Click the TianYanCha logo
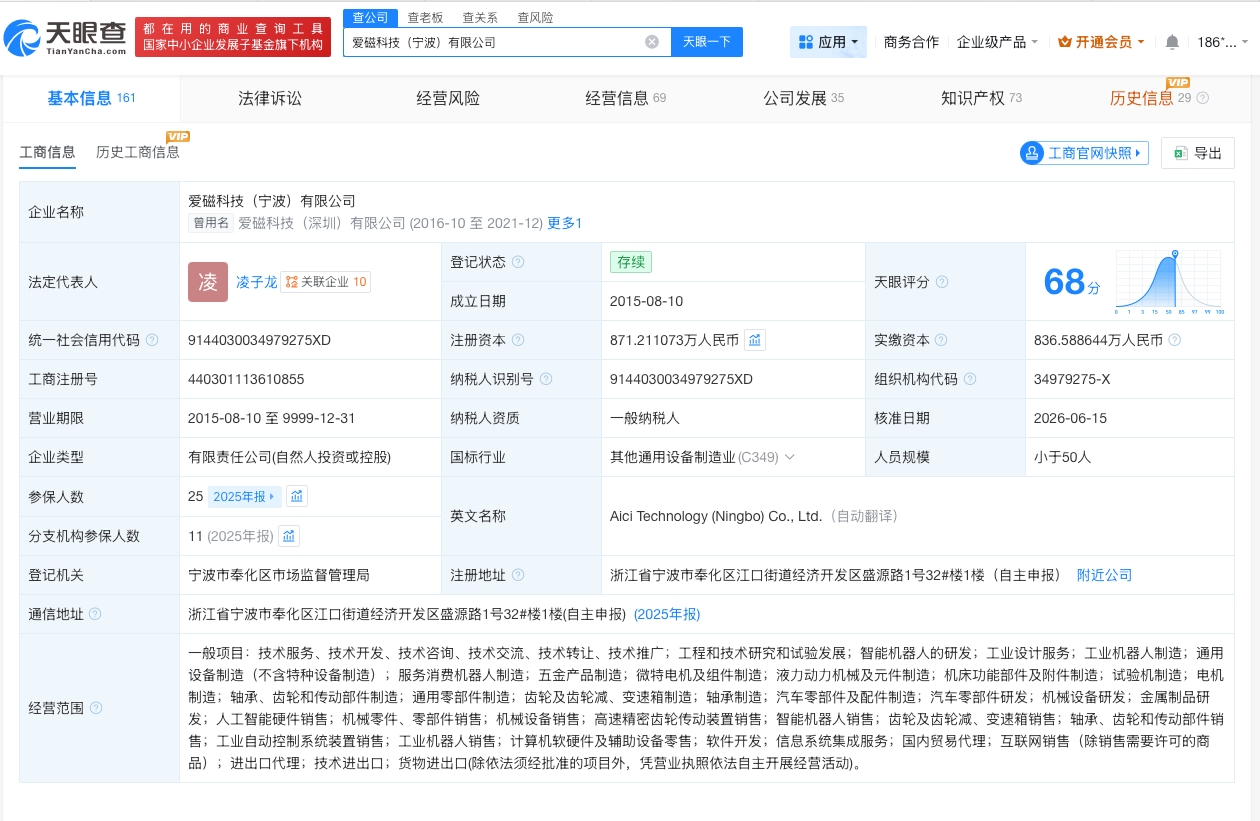 coord(66,38)
